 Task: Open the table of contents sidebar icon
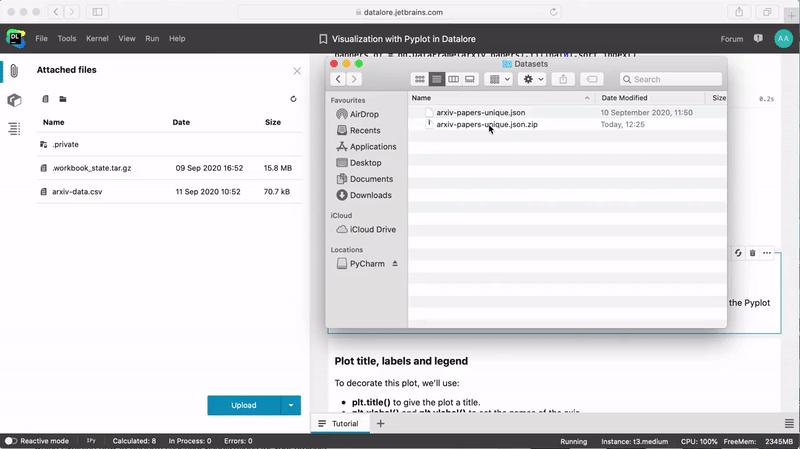click(14, 129)
